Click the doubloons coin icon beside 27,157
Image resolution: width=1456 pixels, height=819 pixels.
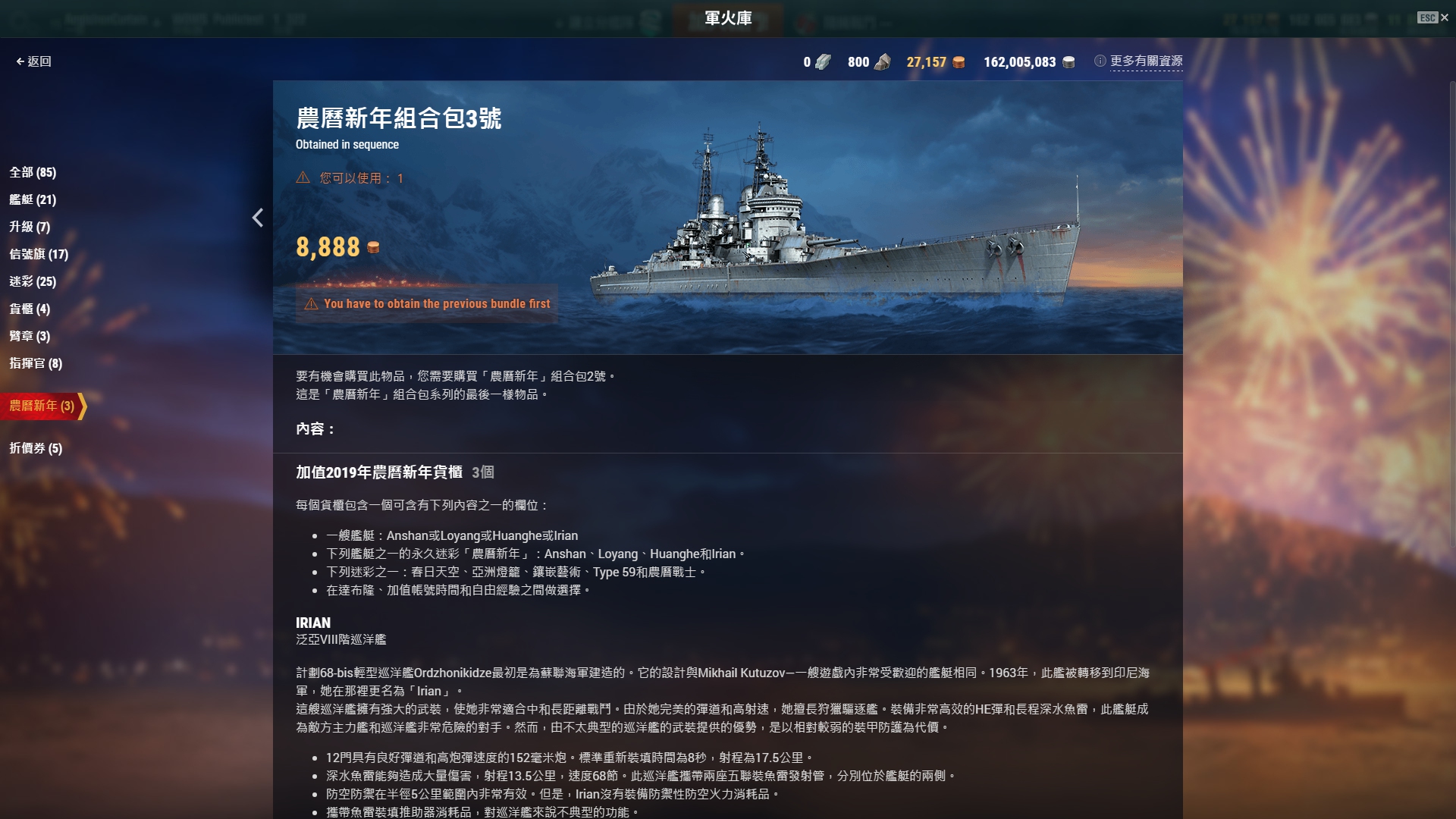click(x=959, y=62)
